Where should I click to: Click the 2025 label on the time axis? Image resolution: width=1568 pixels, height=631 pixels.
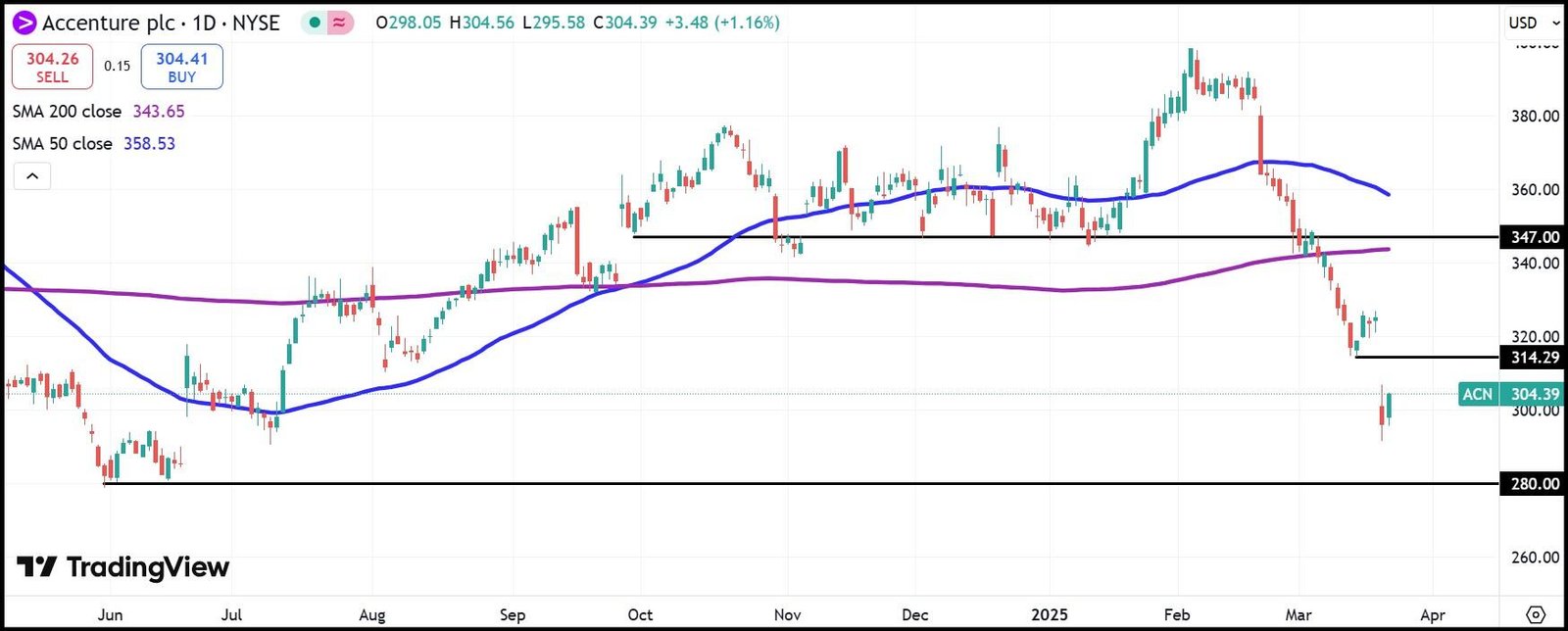pyautogui.click(x=1050, y=614)
